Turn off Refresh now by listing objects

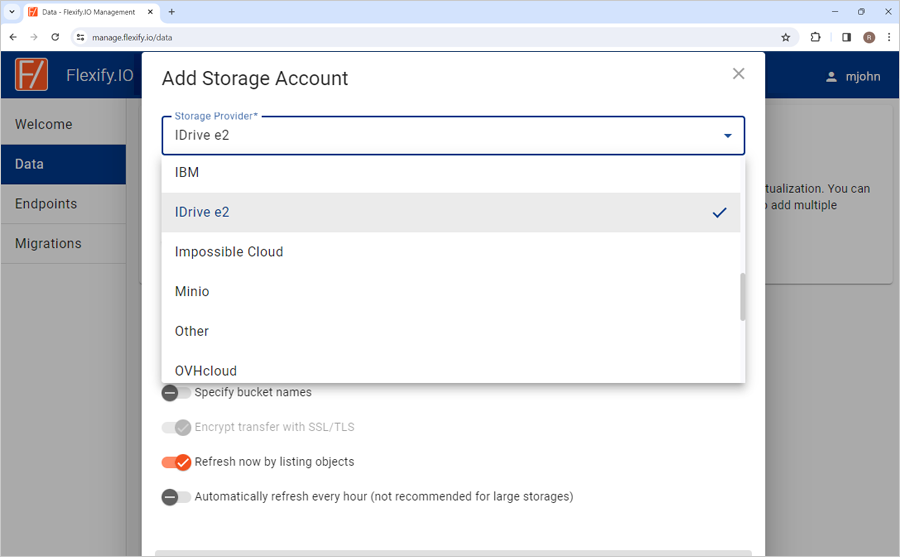176,462
